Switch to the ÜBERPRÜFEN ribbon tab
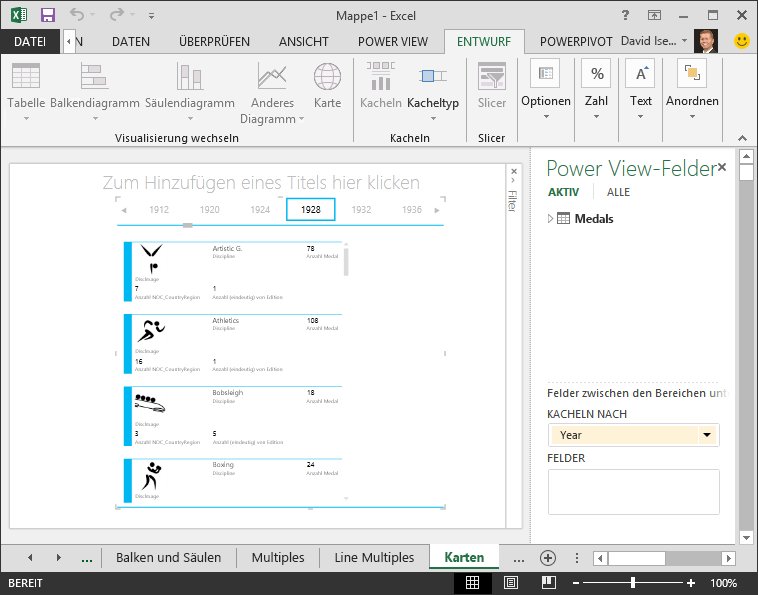Screen dimensions: 758x595 pos(214,42)
